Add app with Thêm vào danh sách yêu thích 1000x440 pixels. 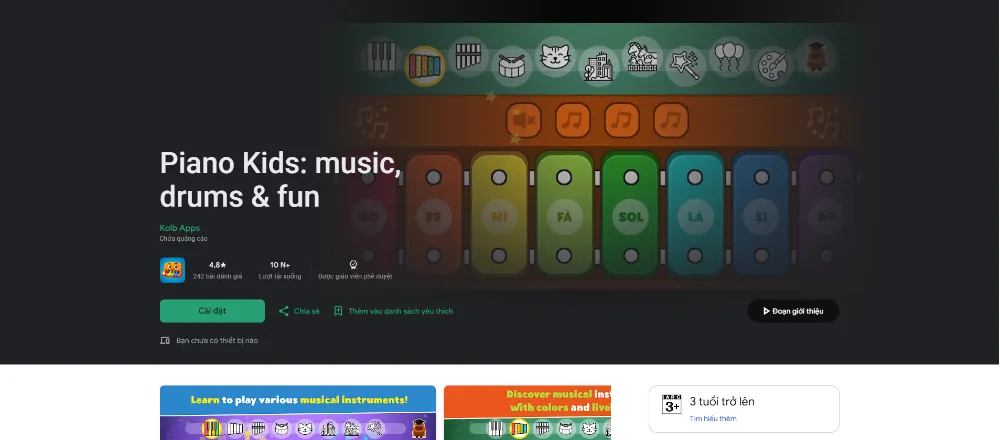pyautogui.click(x=393, y=311)
